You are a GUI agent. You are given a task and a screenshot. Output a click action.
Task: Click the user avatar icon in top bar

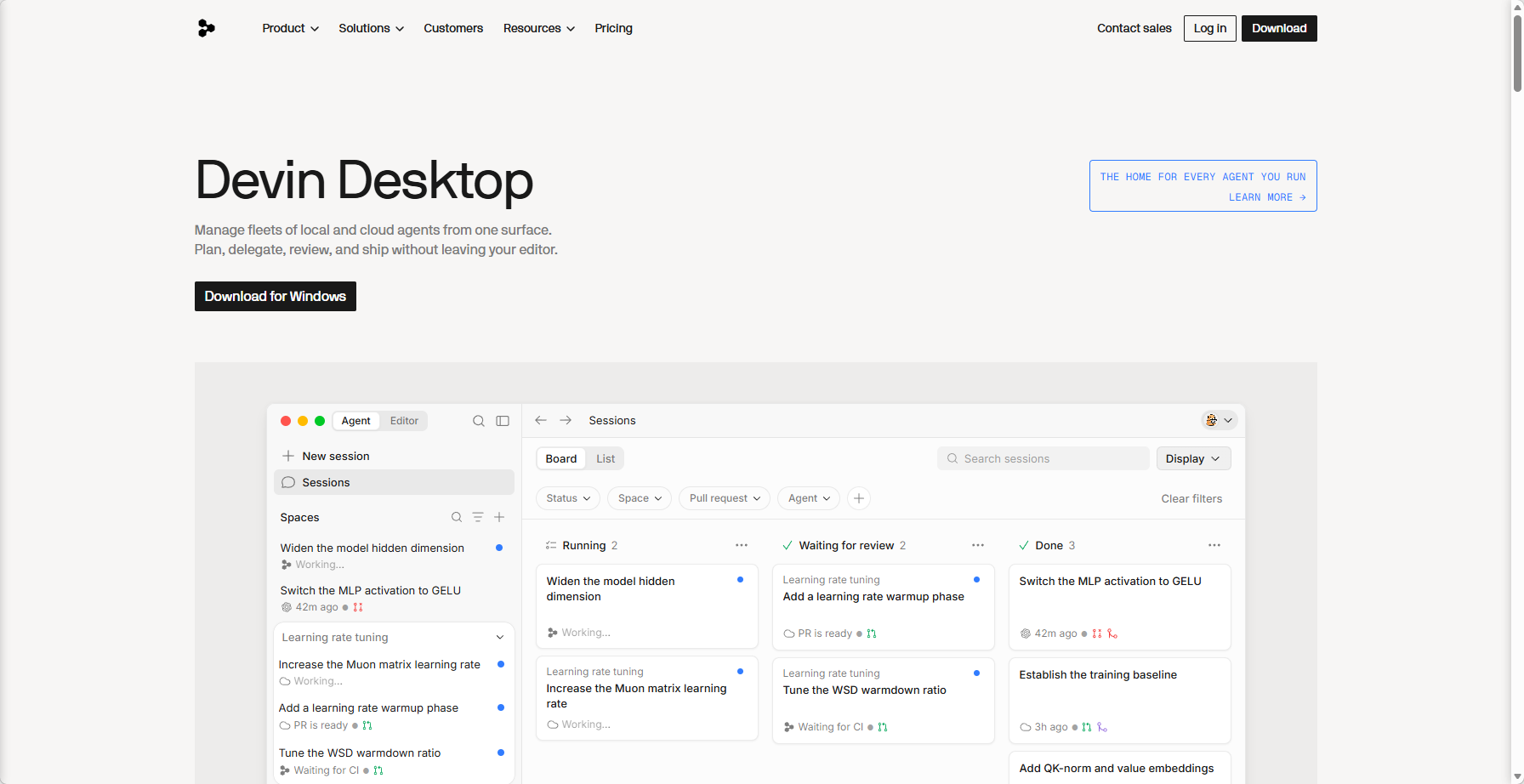pyautogui.click(x=1212, y=420)
